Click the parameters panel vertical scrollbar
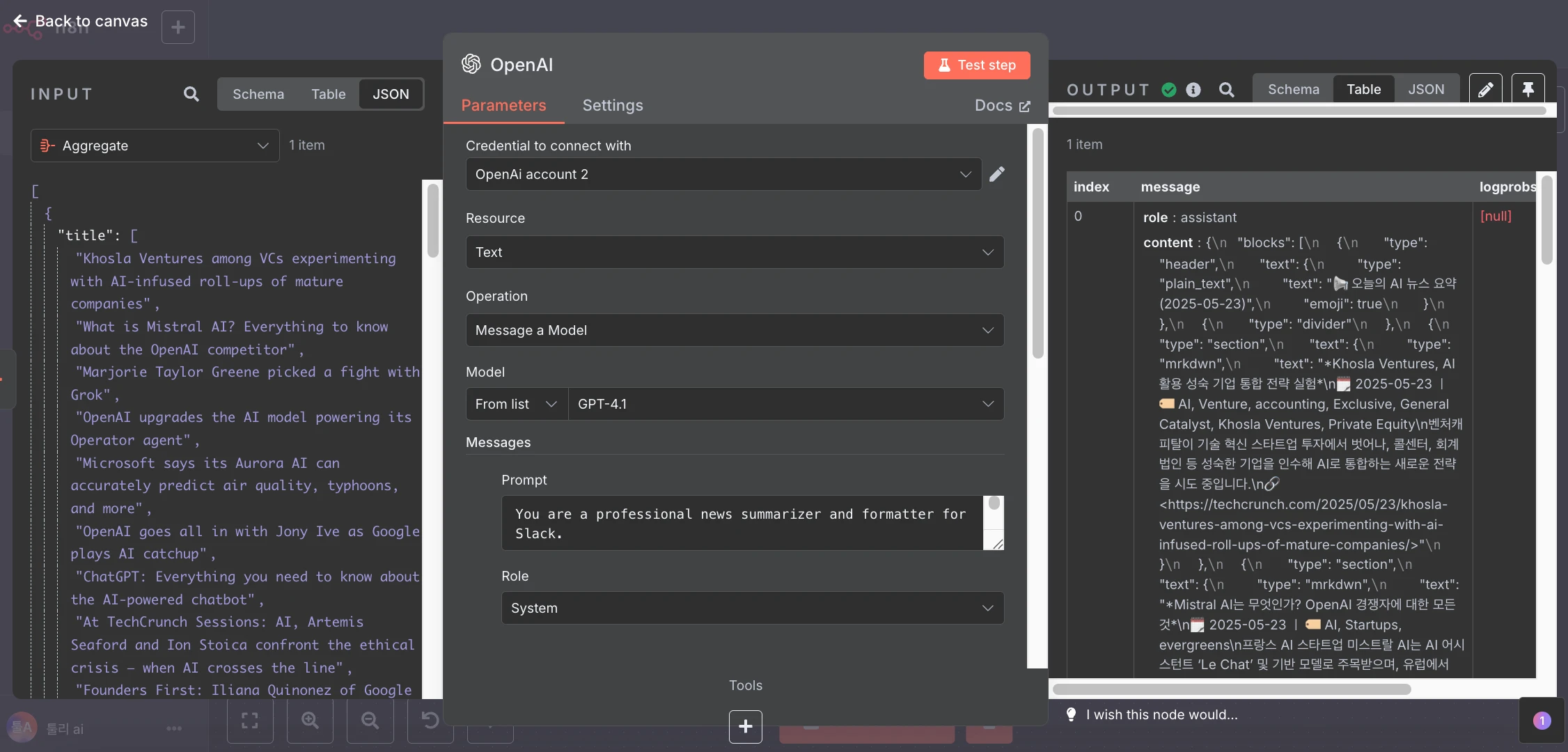 [1037, 244]
